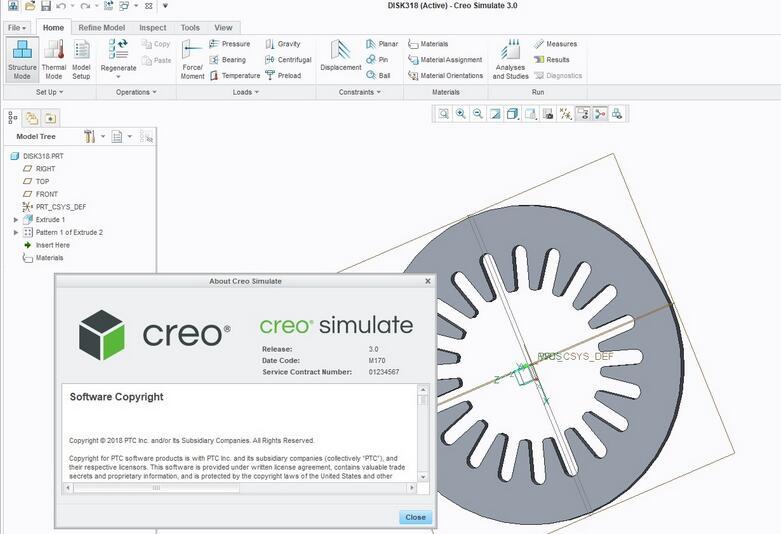This screenshot has height=534, width=781.
Task: Add a Preload
Action: (283, 76)
